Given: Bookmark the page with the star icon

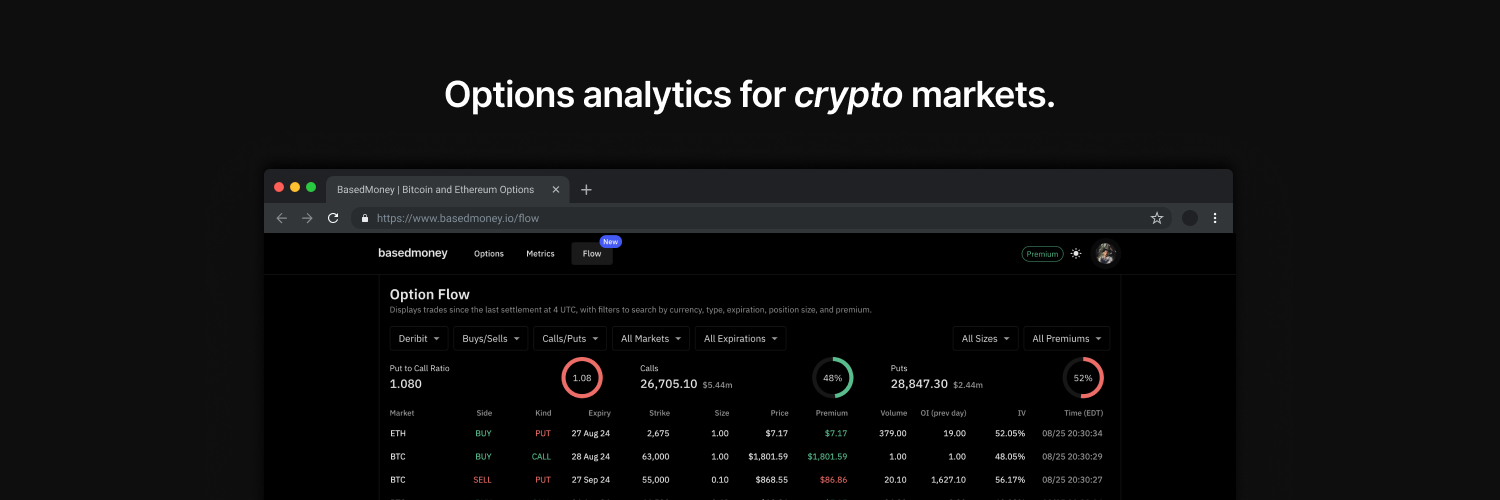Looking at the screenshot, I should click(x=1157, y=218).
